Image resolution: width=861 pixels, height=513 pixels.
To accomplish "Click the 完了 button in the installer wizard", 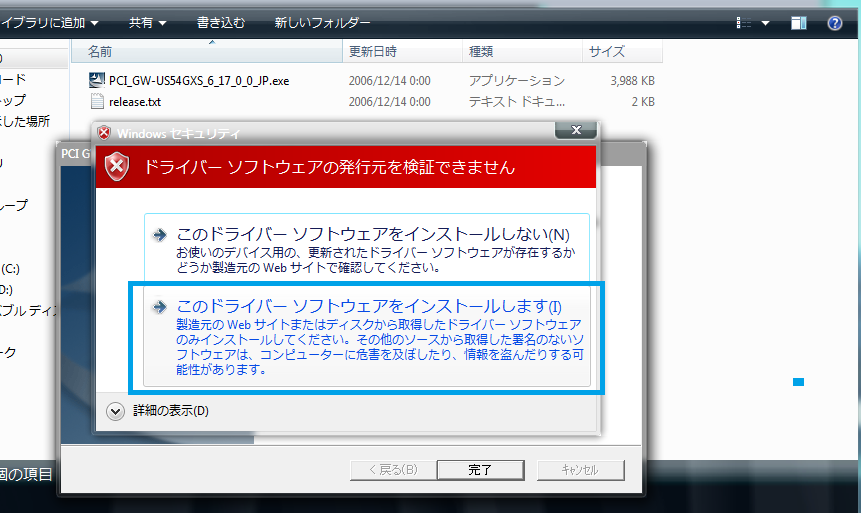I will click(480, 470).
